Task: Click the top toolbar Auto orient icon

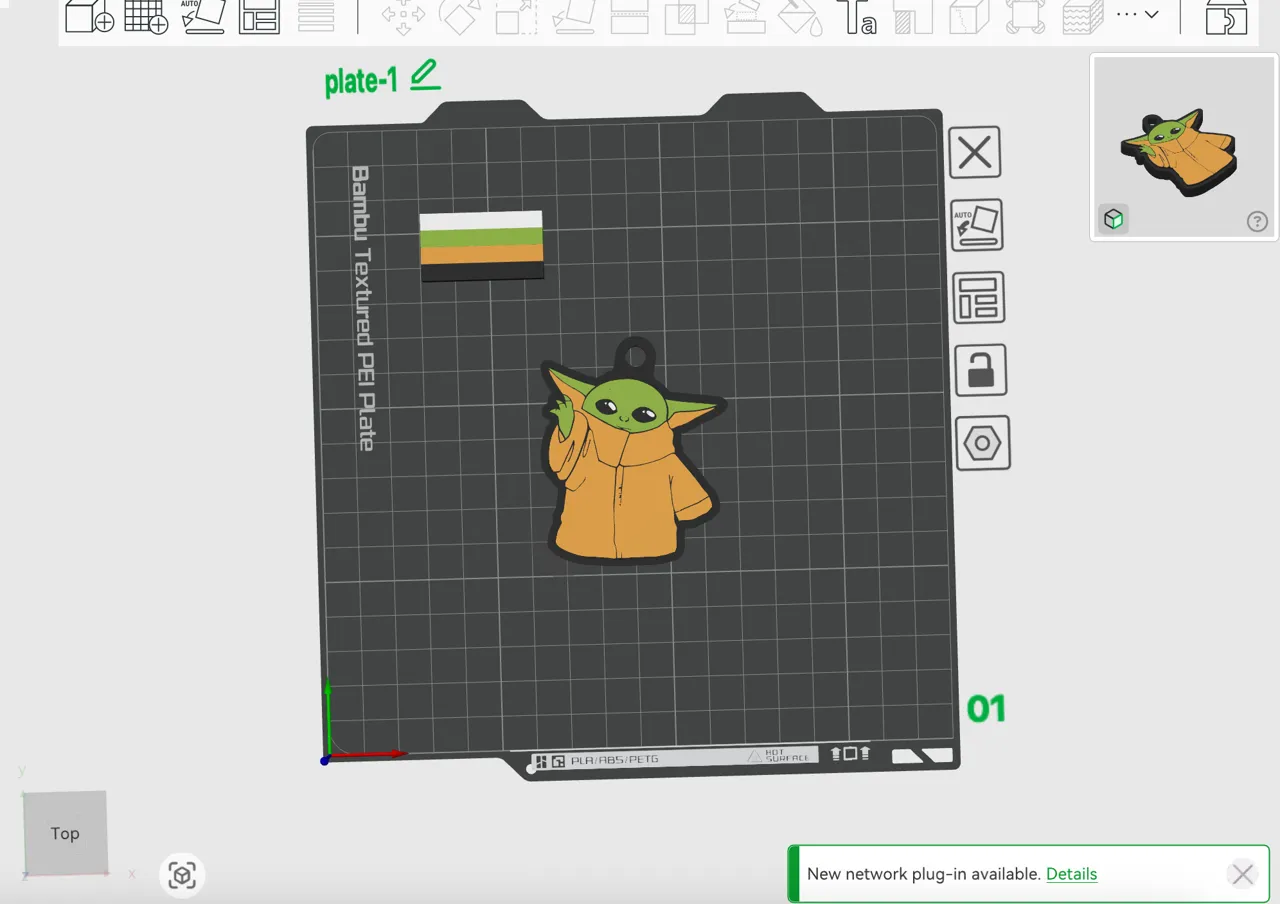Action: click(x=203, y=17)
